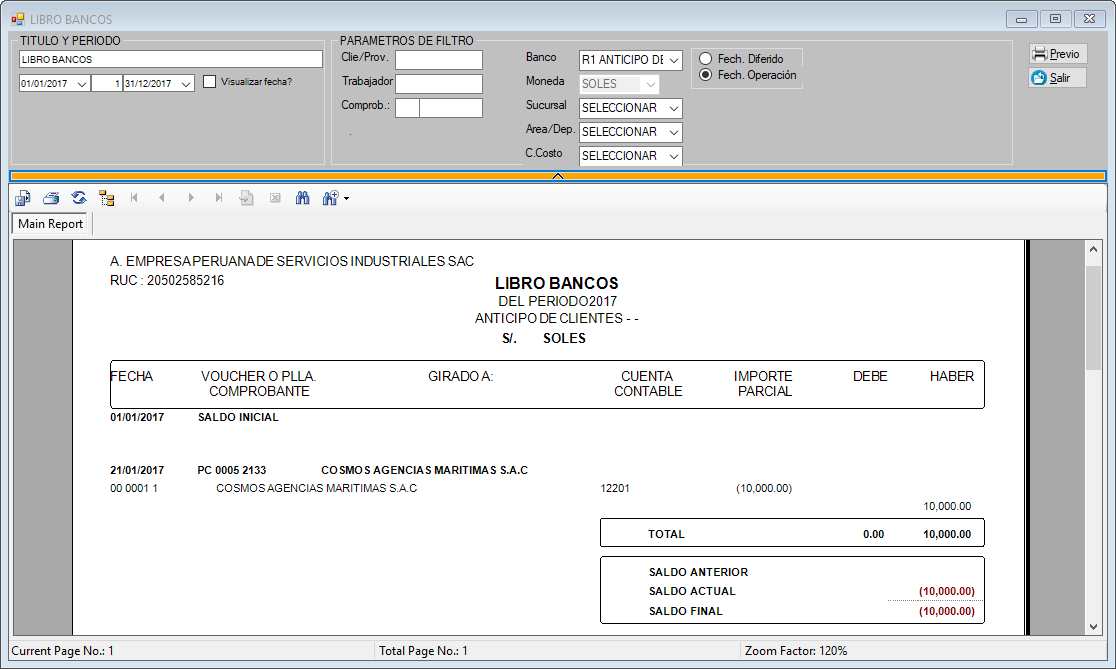Click 'Current Page No.: 1' status text

coord(63,650)
